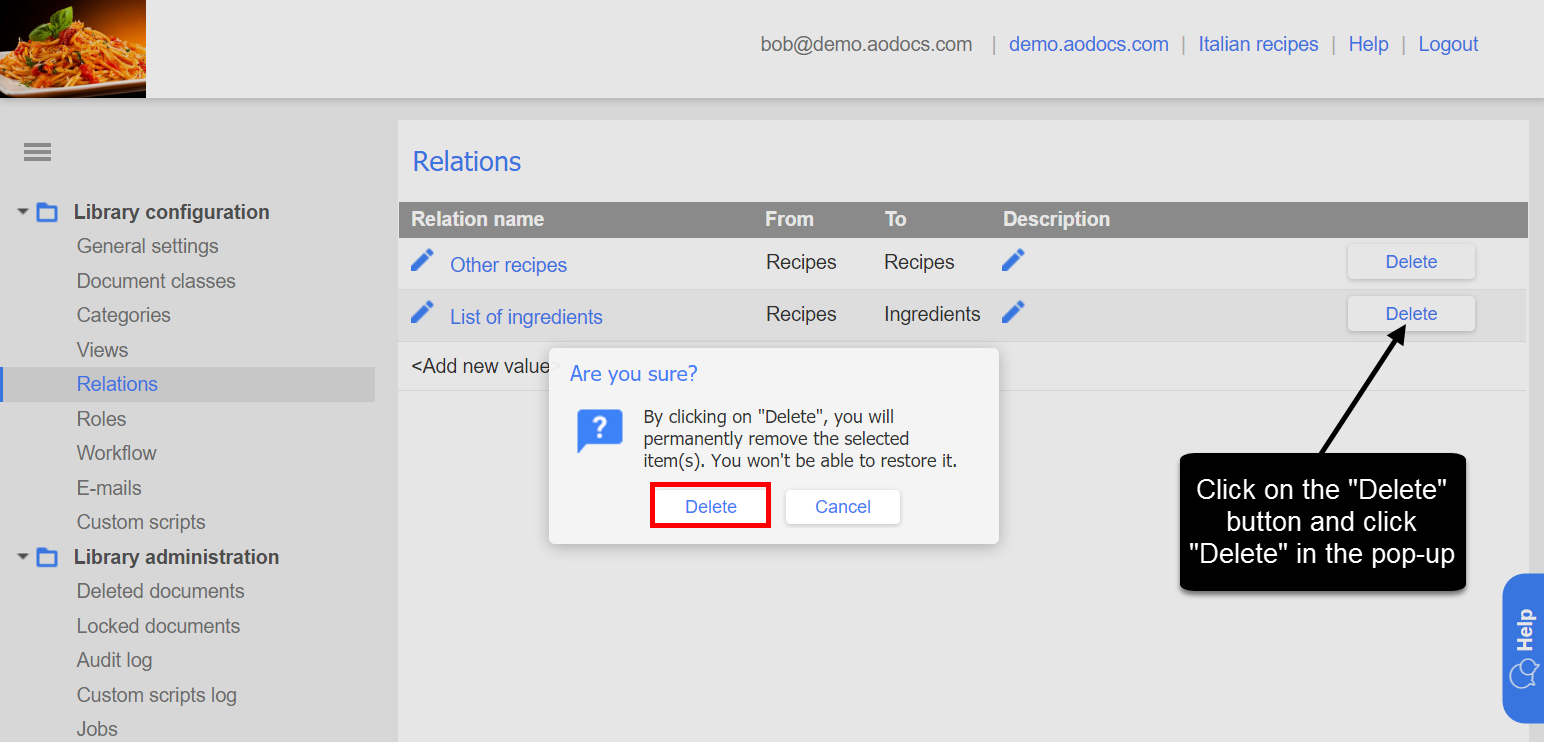
Task: Open Help link in header
Action: (1368, 44)
